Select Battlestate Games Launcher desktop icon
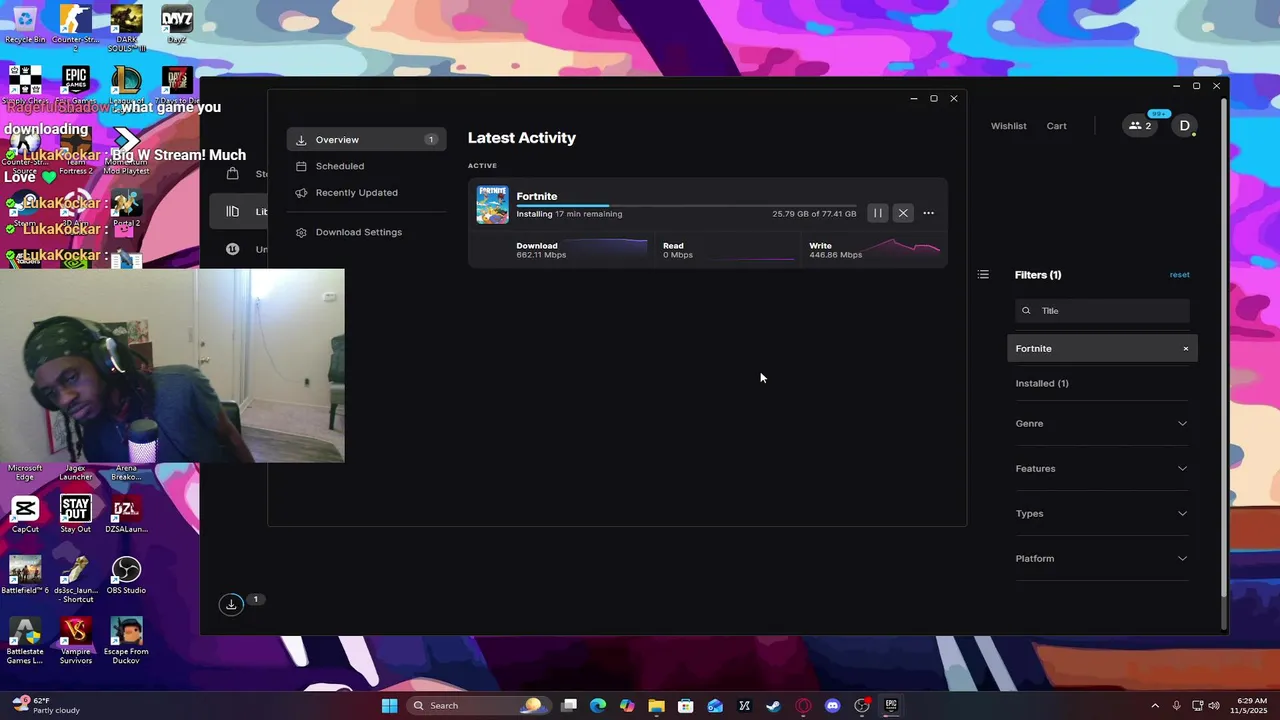 (25, 640)
